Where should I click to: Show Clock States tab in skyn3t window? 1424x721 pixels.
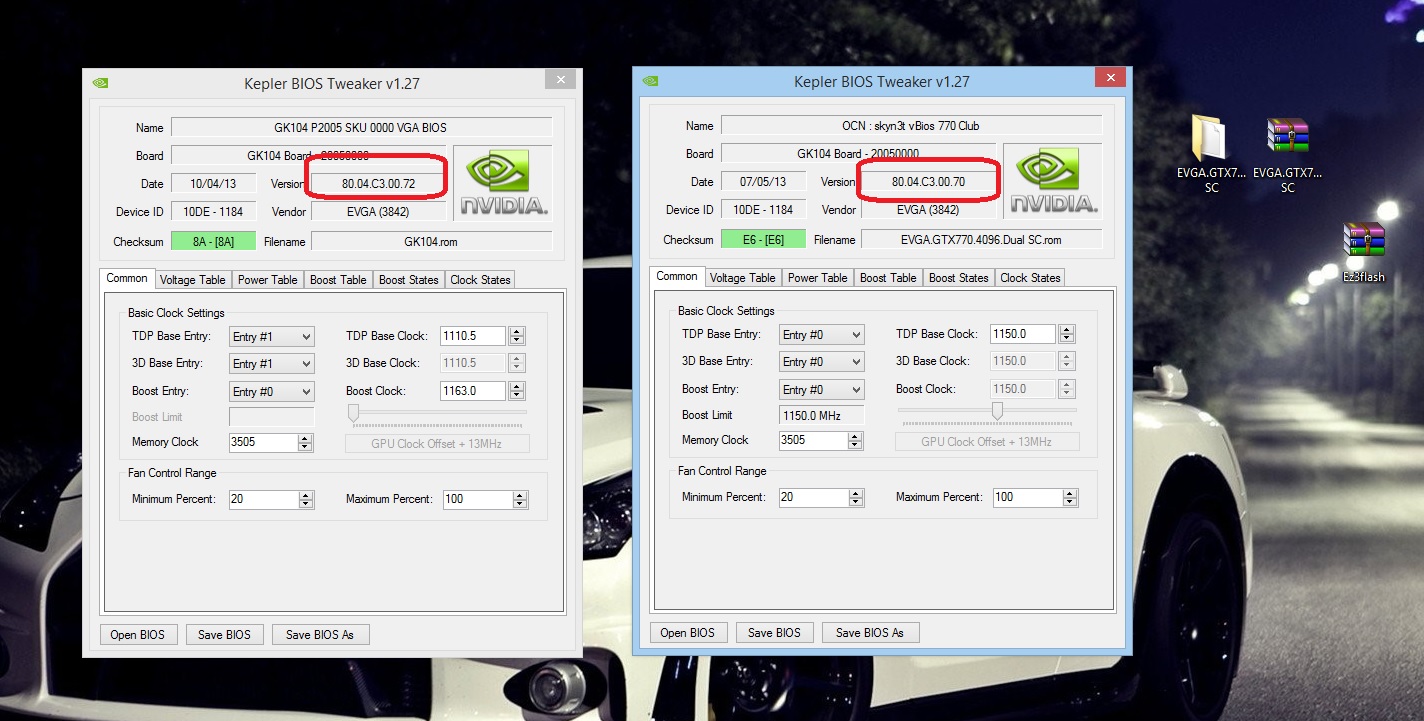tap(1030, 278)
